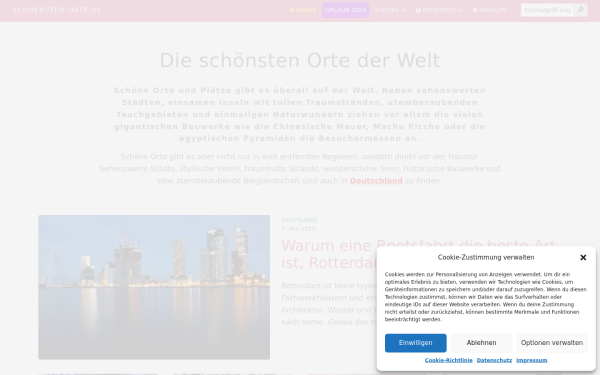Decline cookies with Ablehnen button

[481, 343]
